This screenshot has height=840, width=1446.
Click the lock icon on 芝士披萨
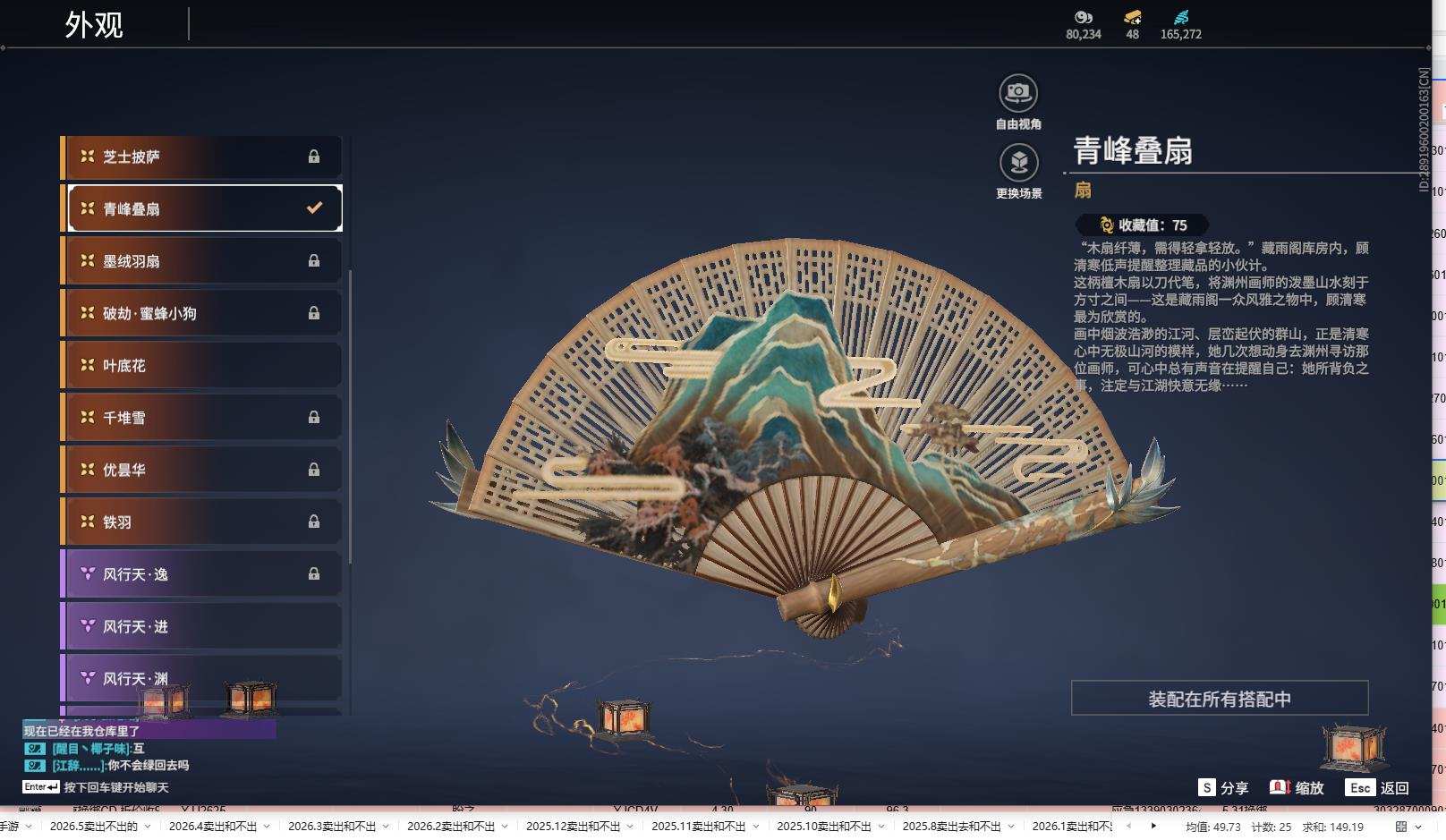click(314, 157)
